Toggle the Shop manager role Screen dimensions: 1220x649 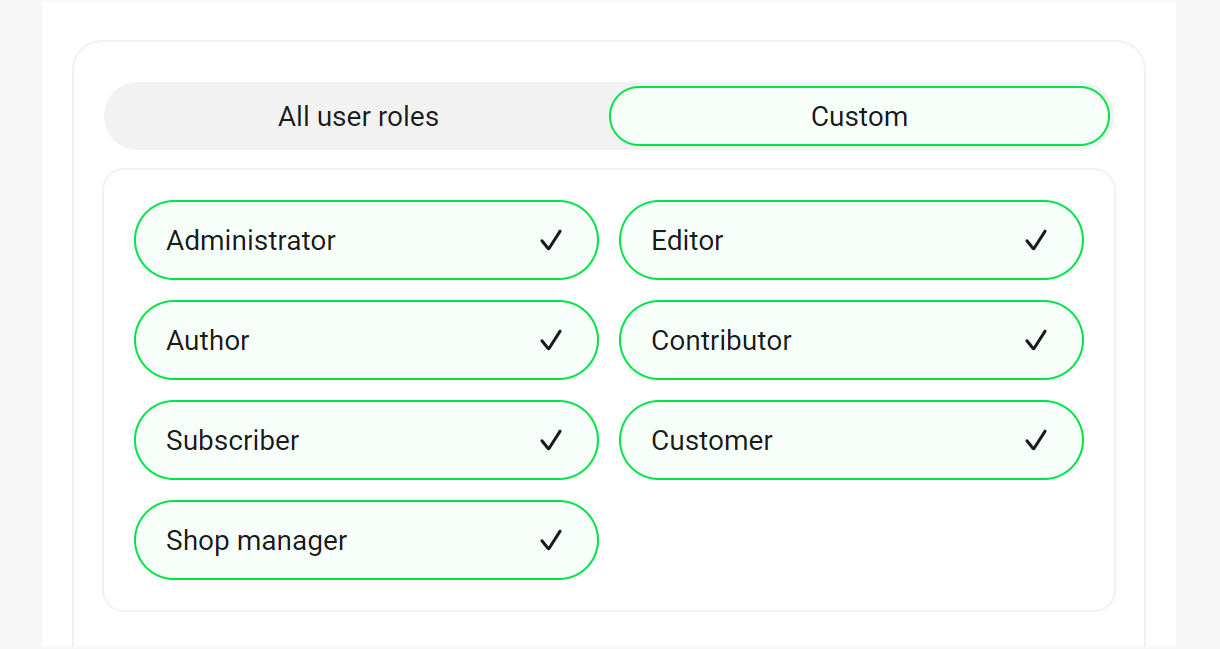click(x=366, y=540)
